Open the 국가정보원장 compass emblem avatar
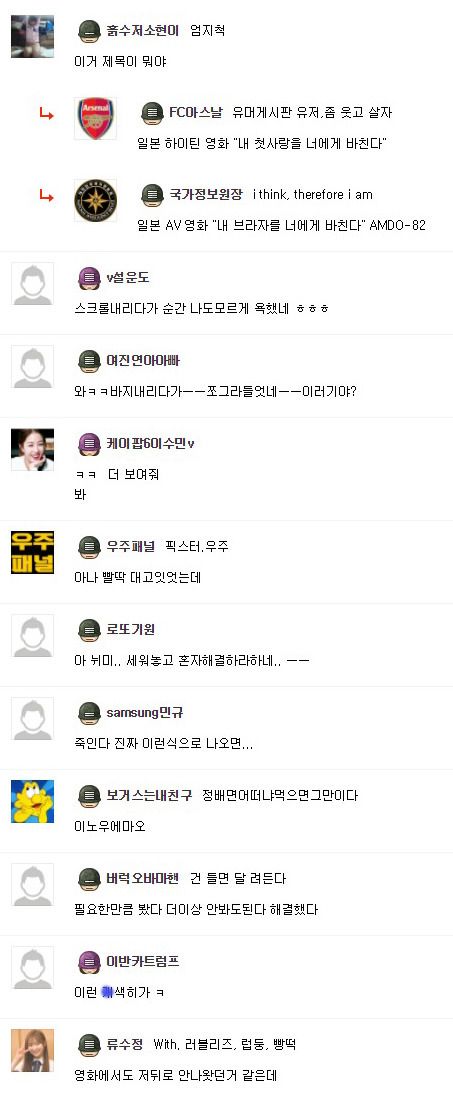The image size is (453, 1098). 95,200
